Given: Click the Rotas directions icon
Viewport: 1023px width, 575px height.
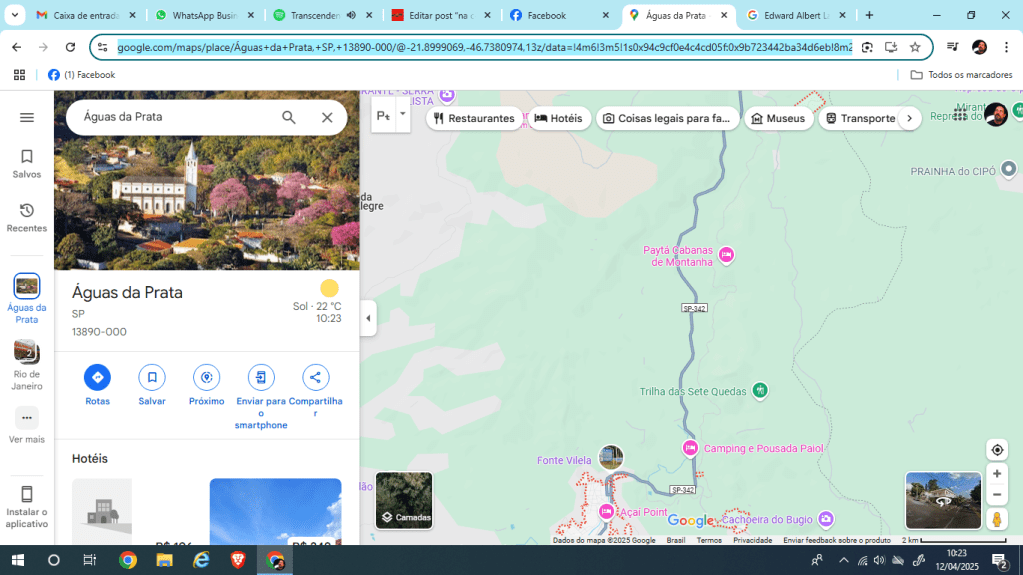Looking at the screenshot, I should [97, 378].
